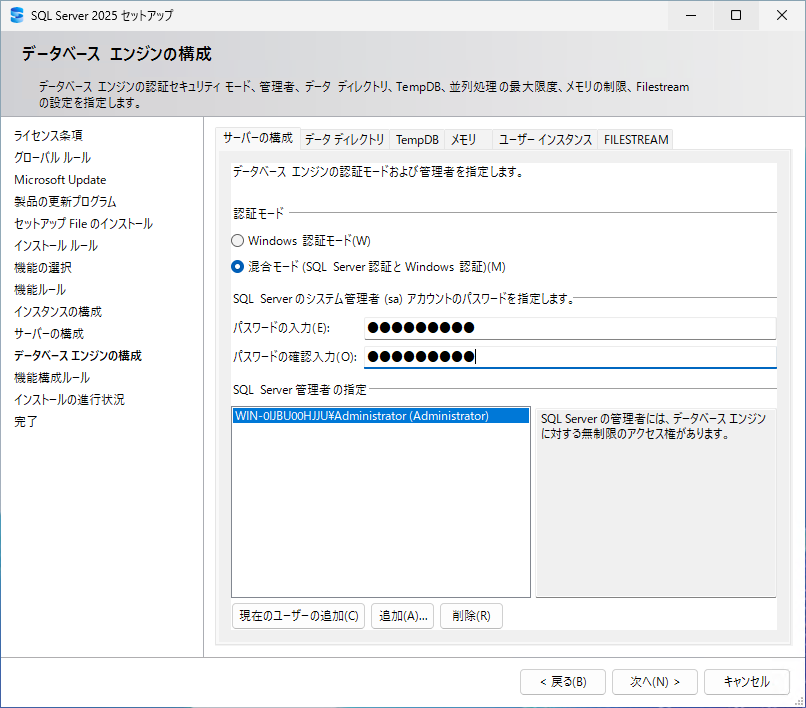Minimize the setup window
This screenshot has width=806, height=708.
691,15
